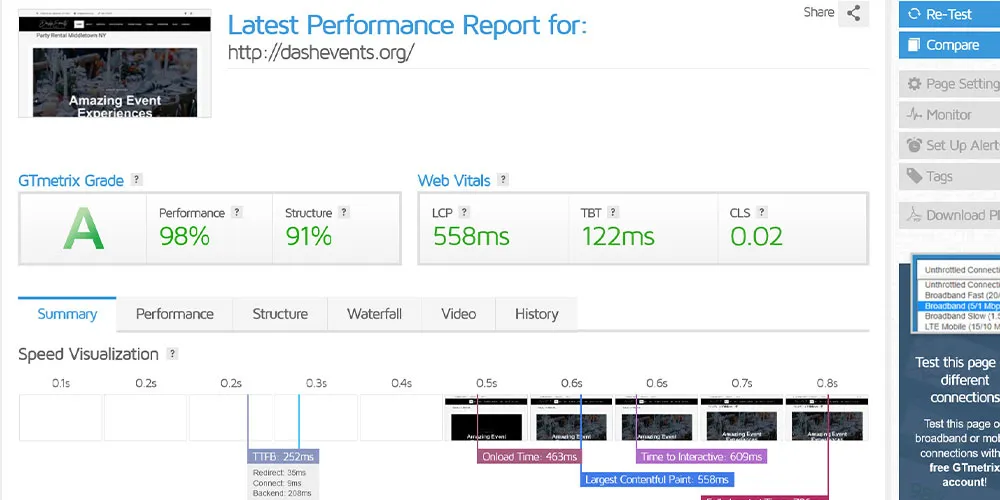Image resolution: width=1000 pixels, height=500 pixels.
Task: Click the site screenshot thumbnail
Action: click(115, 63)
